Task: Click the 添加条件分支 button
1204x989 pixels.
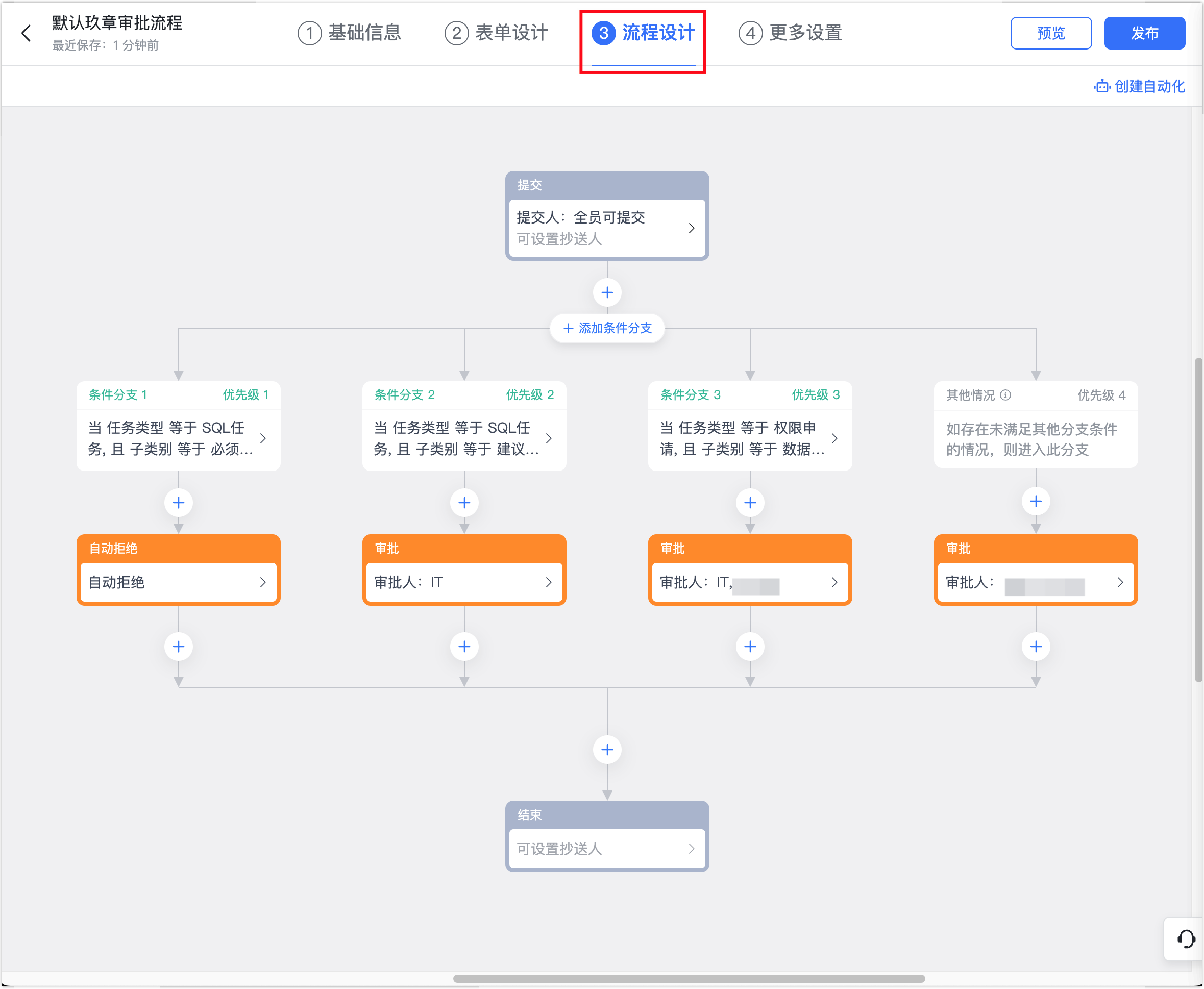Action: tap(607, 328)
